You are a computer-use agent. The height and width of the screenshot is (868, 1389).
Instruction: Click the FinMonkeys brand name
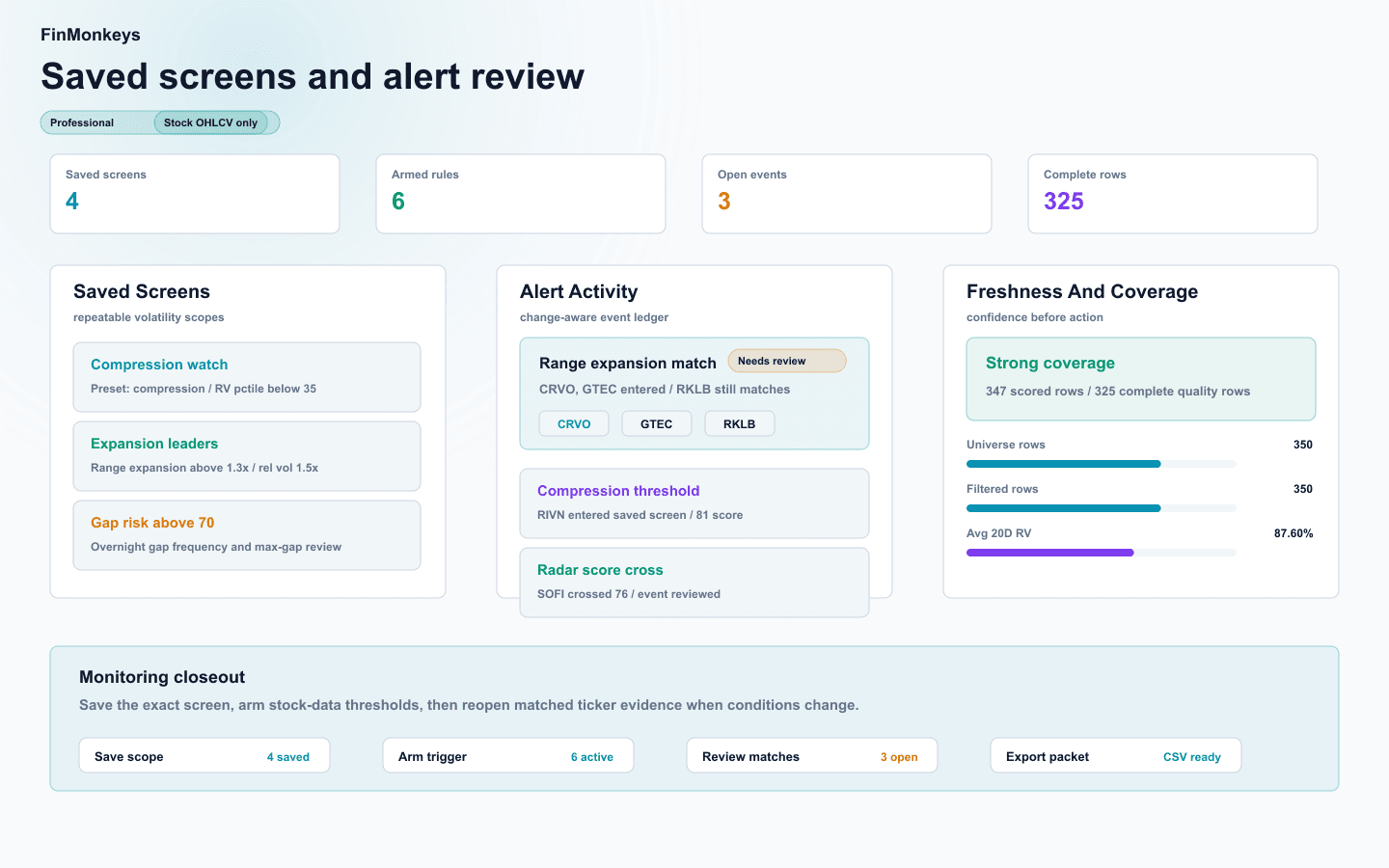pyautogui.click(x=91, y=35)
